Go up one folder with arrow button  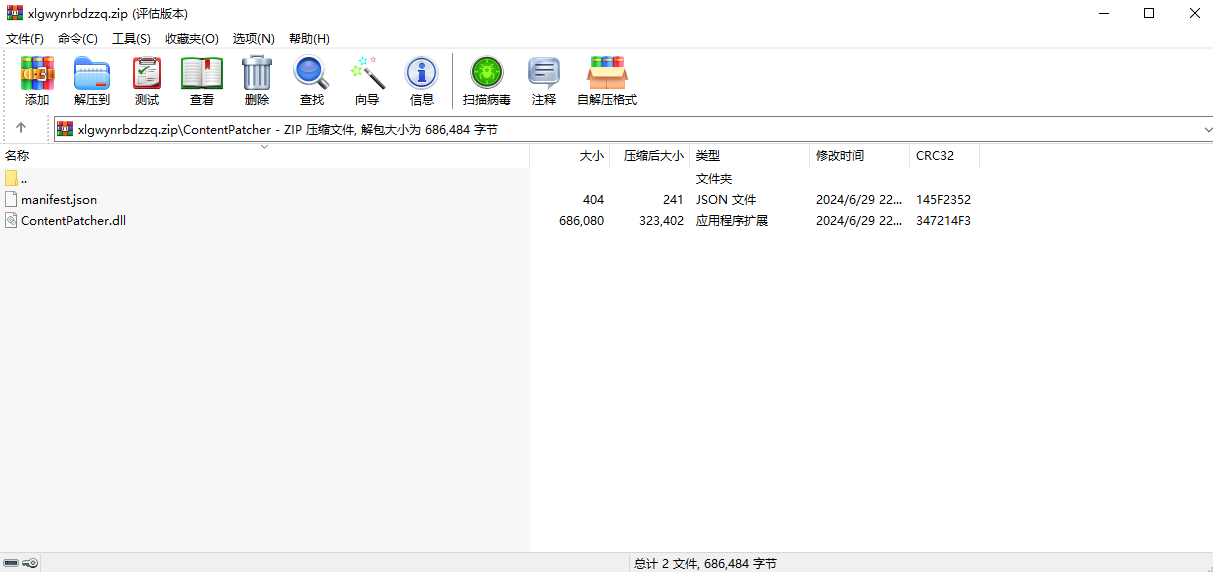[x=21, y=128]
